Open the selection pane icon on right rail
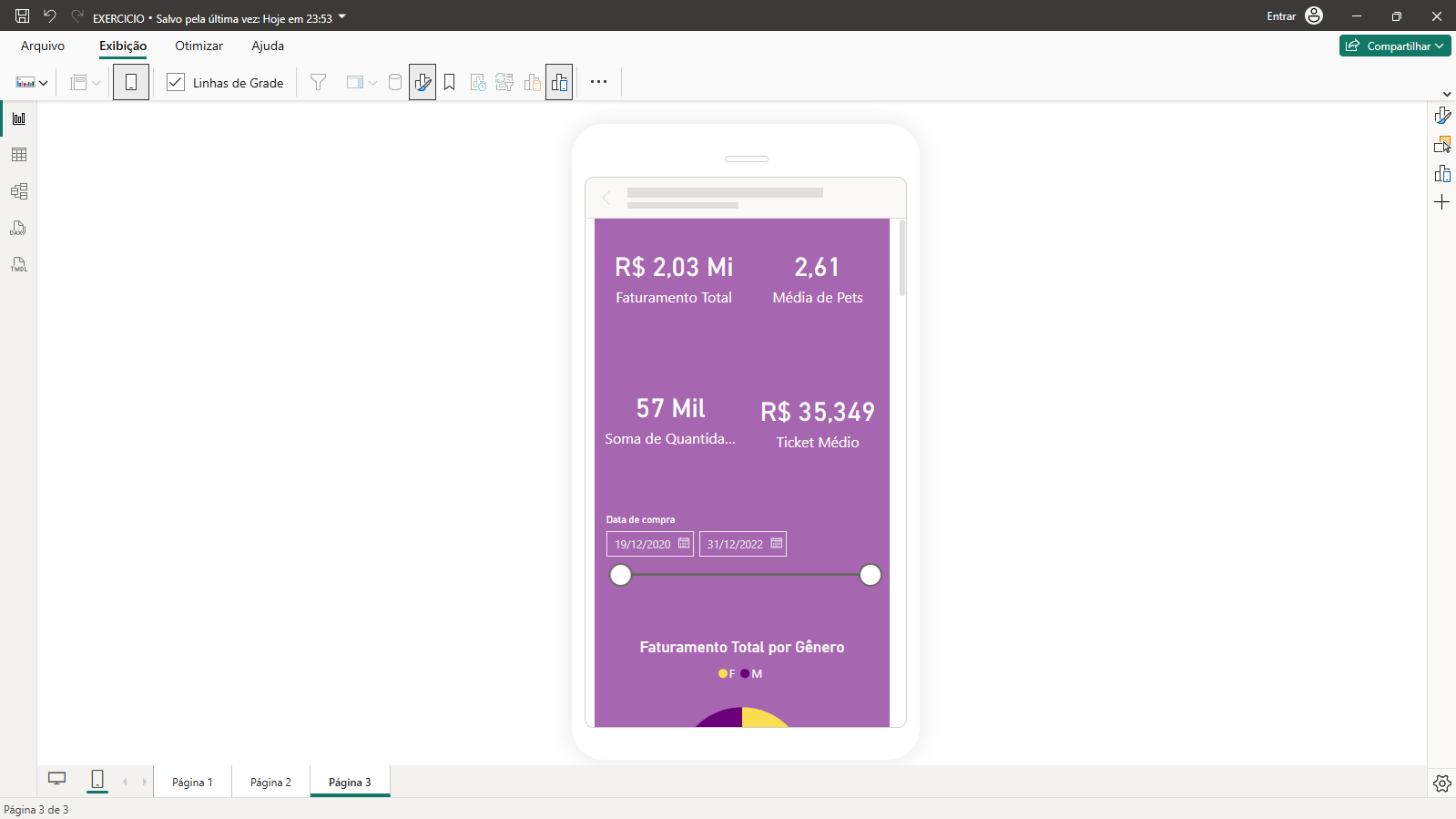This screenshot has width=1456, height=819. pyautogui.click(x=1442, y=145)
